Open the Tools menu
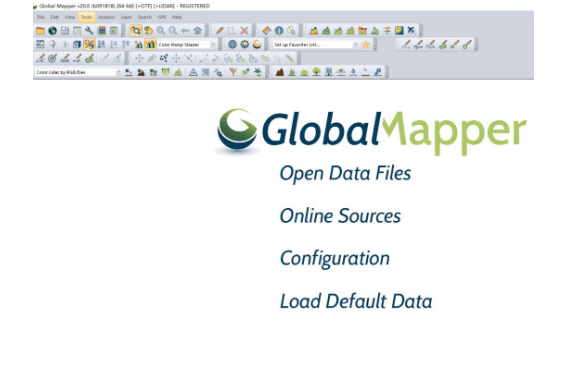 (x=87, y=17)
